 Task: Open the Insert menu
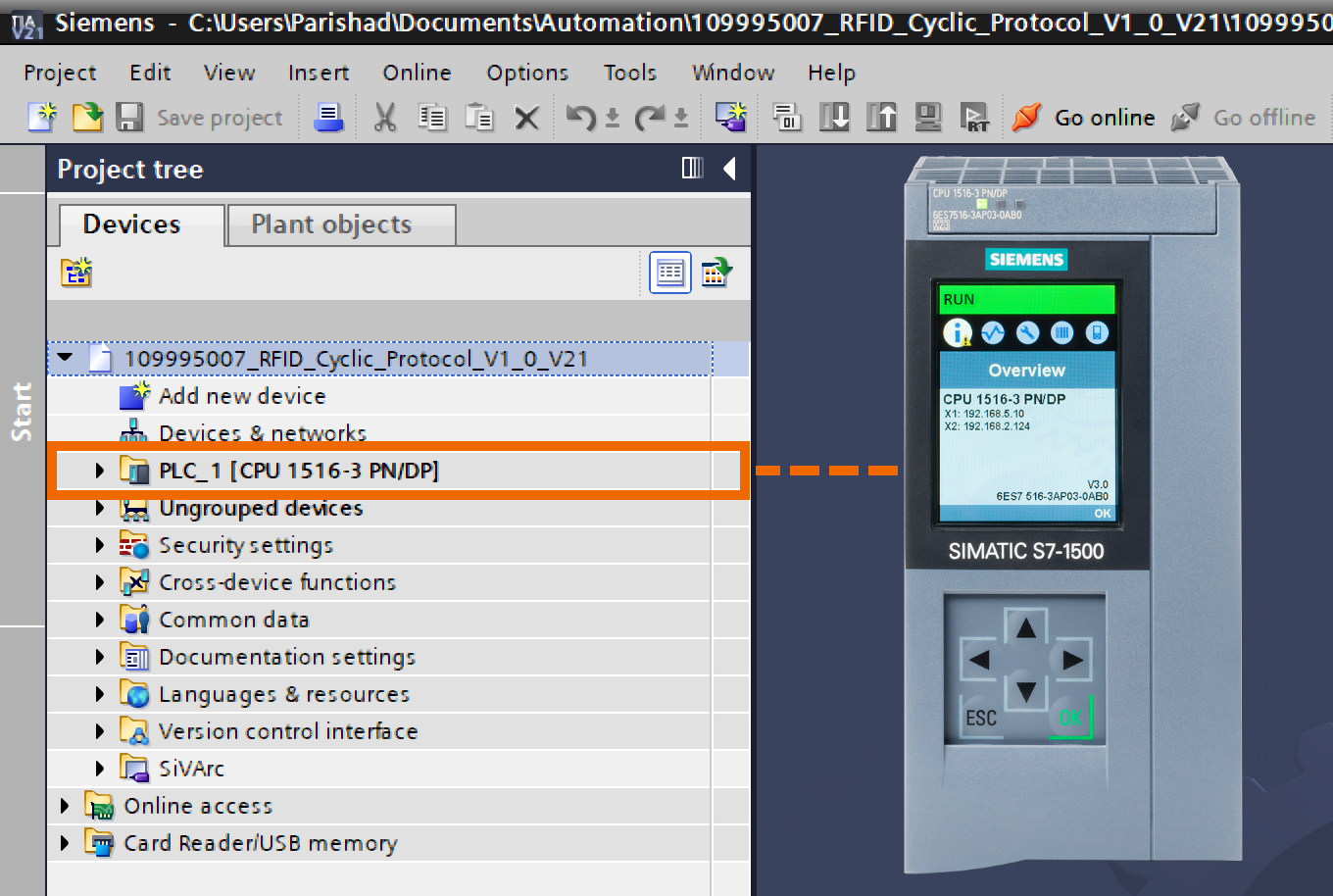click(x=319, y=73)
